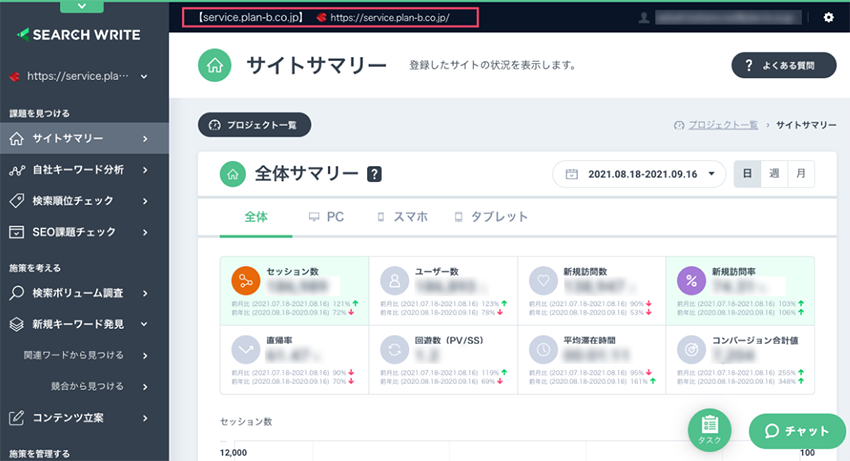The image size is (850, 461).
Task: Click the layers icon for 新規キーワード発見
Action: [16, 324]
